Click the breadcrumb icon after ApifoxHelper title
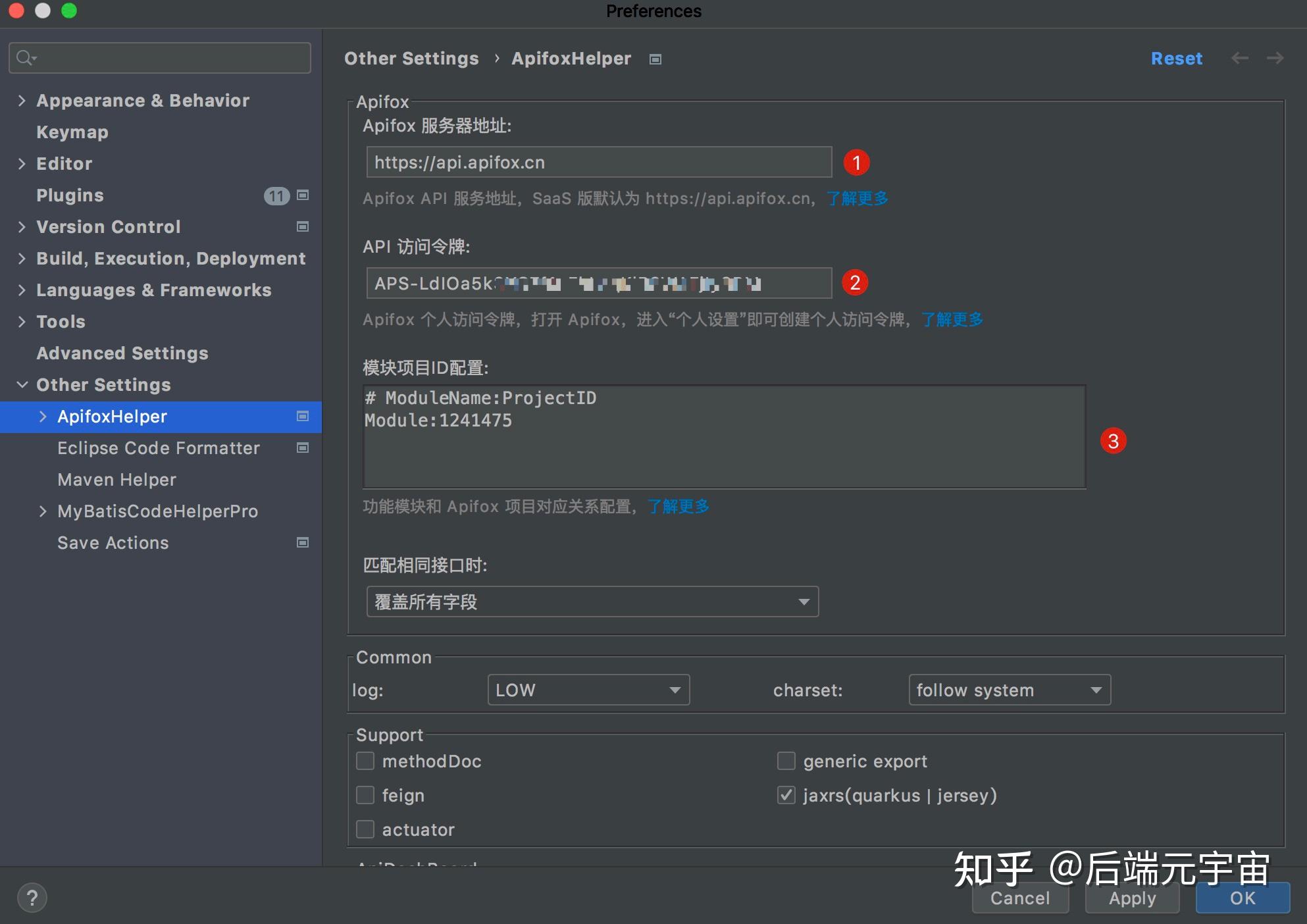 (x=655, y=59)
